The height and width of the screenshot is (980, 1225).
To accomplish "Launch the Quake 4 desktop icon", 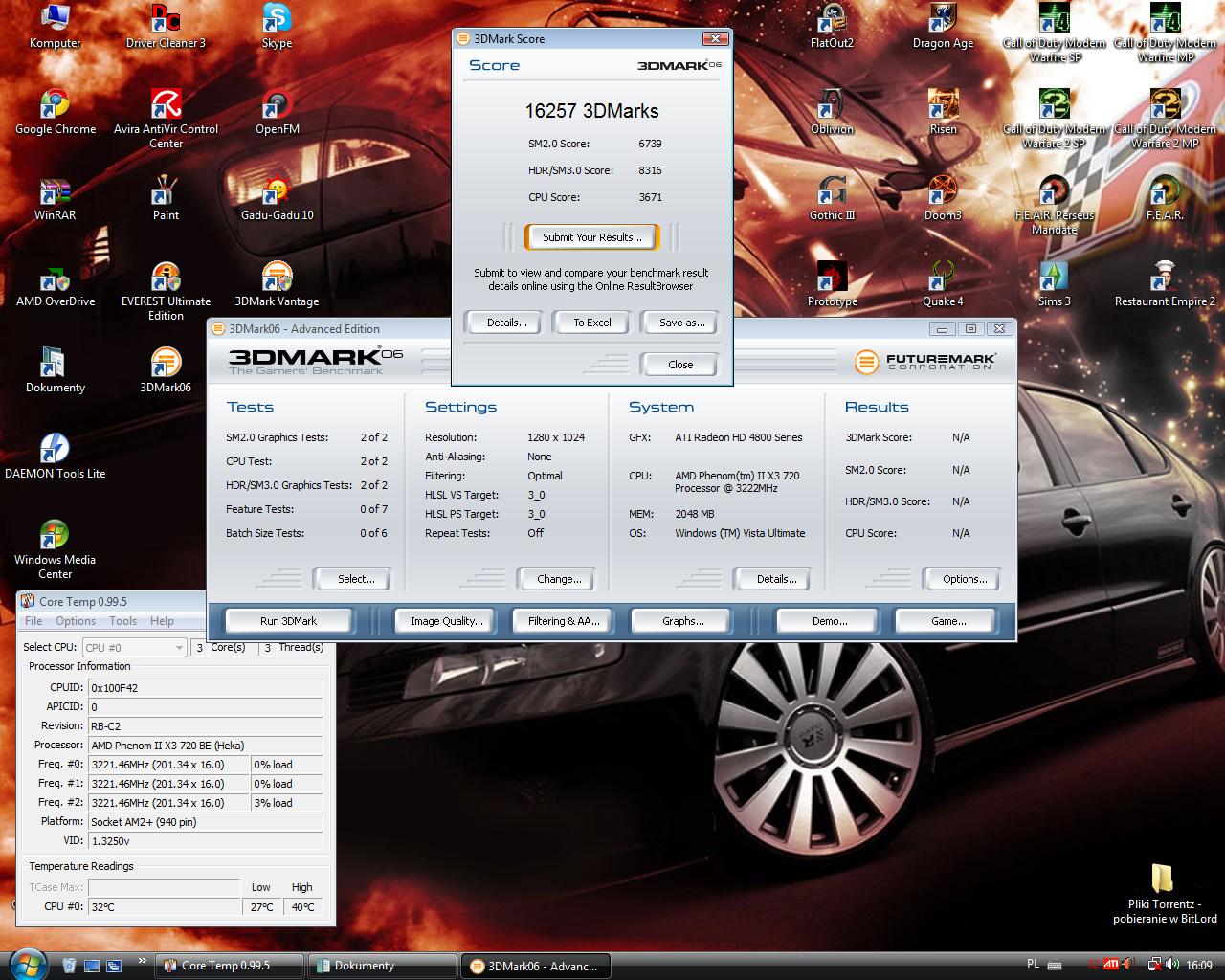I will tap(943, 285).
